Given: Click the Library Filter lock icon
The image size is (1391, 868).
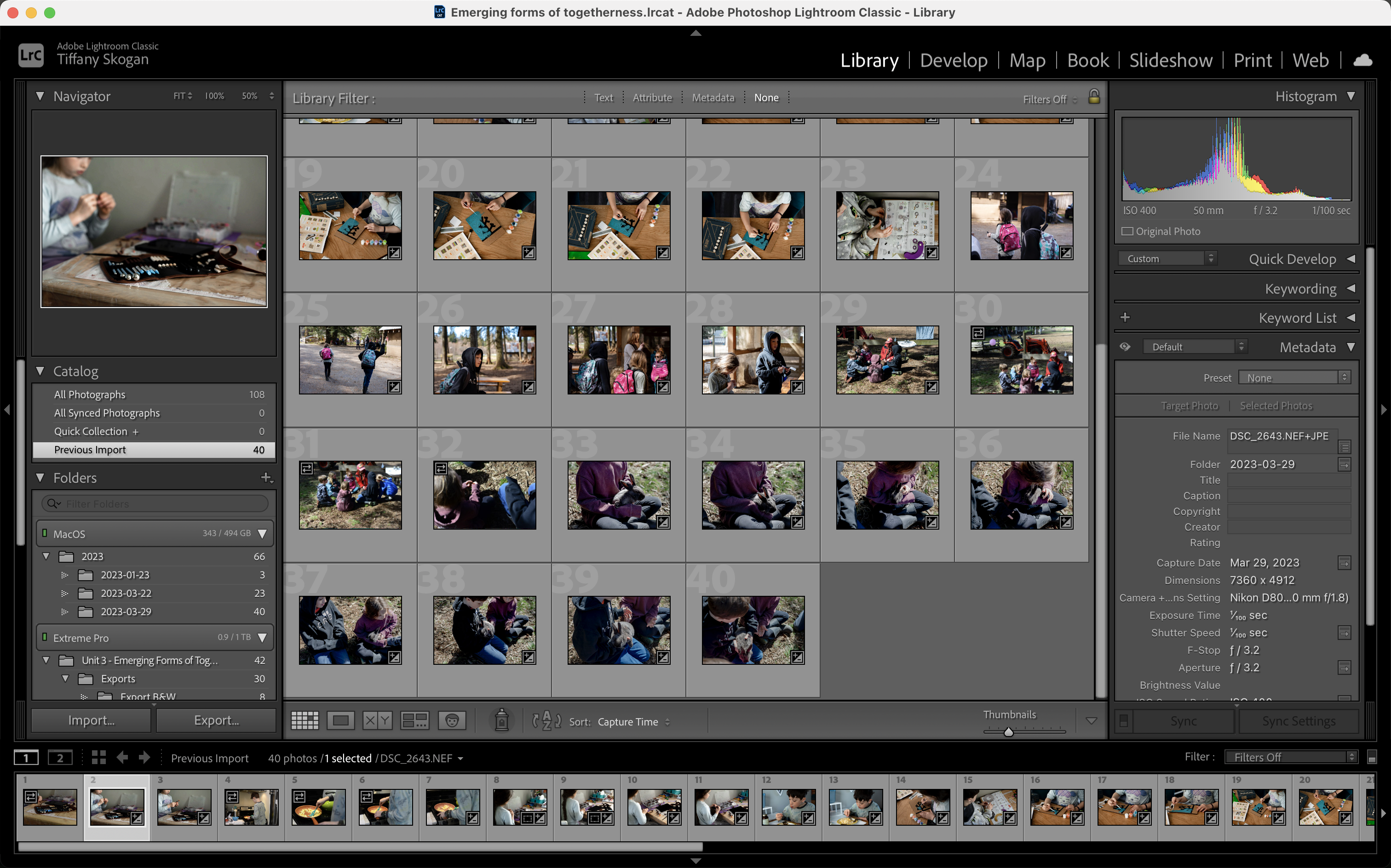Looking at the screenshot, I should pyautogui.click(x=1093, y=97).
